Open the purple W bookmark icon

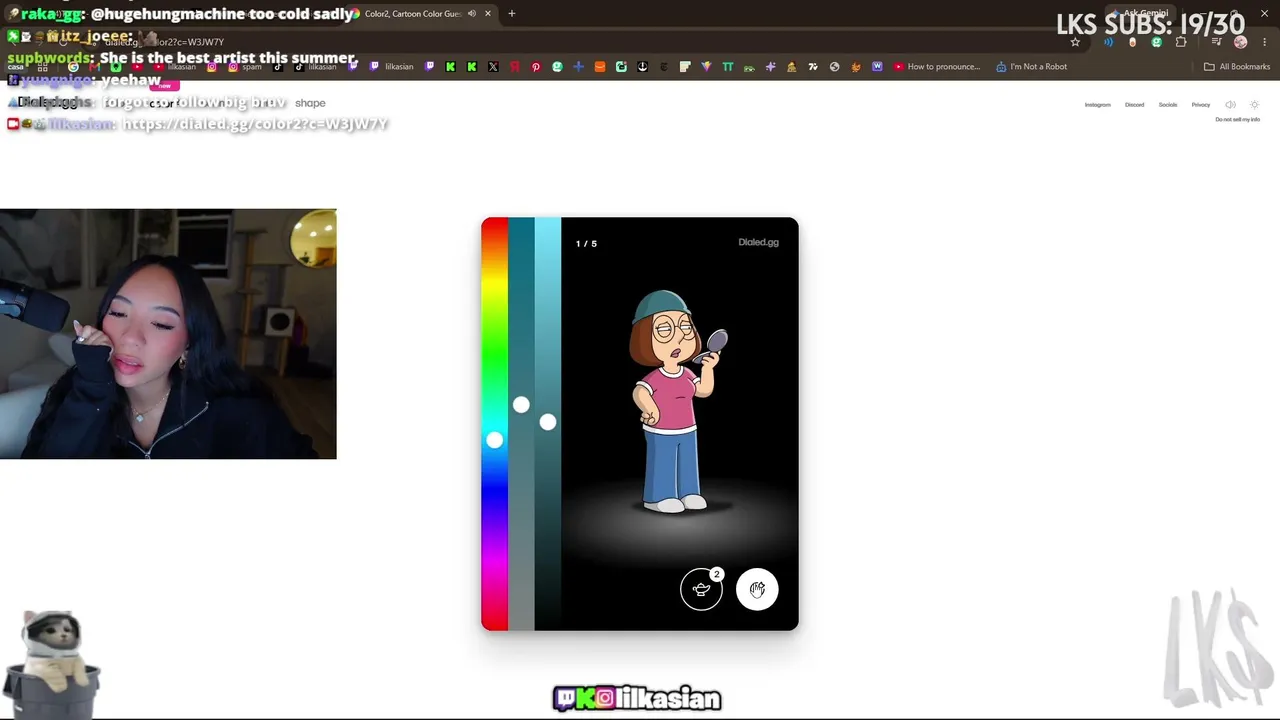click(x=877, y=67)
